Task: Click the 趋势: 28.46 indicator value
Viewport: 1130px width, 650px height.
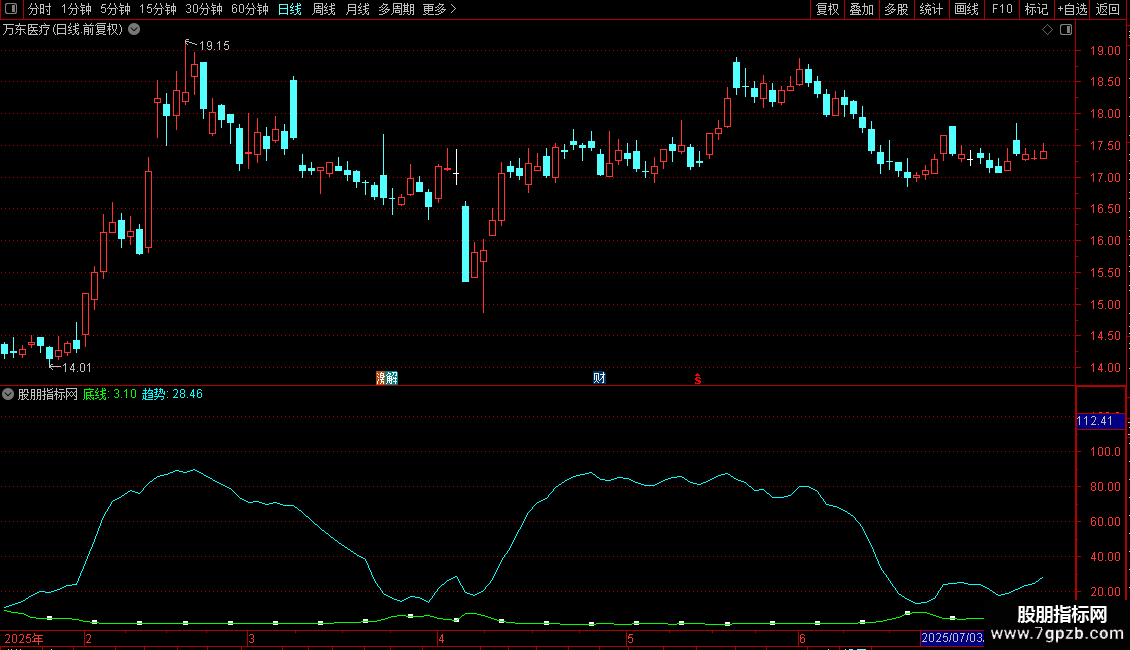Action: click(x=172, y=394)
